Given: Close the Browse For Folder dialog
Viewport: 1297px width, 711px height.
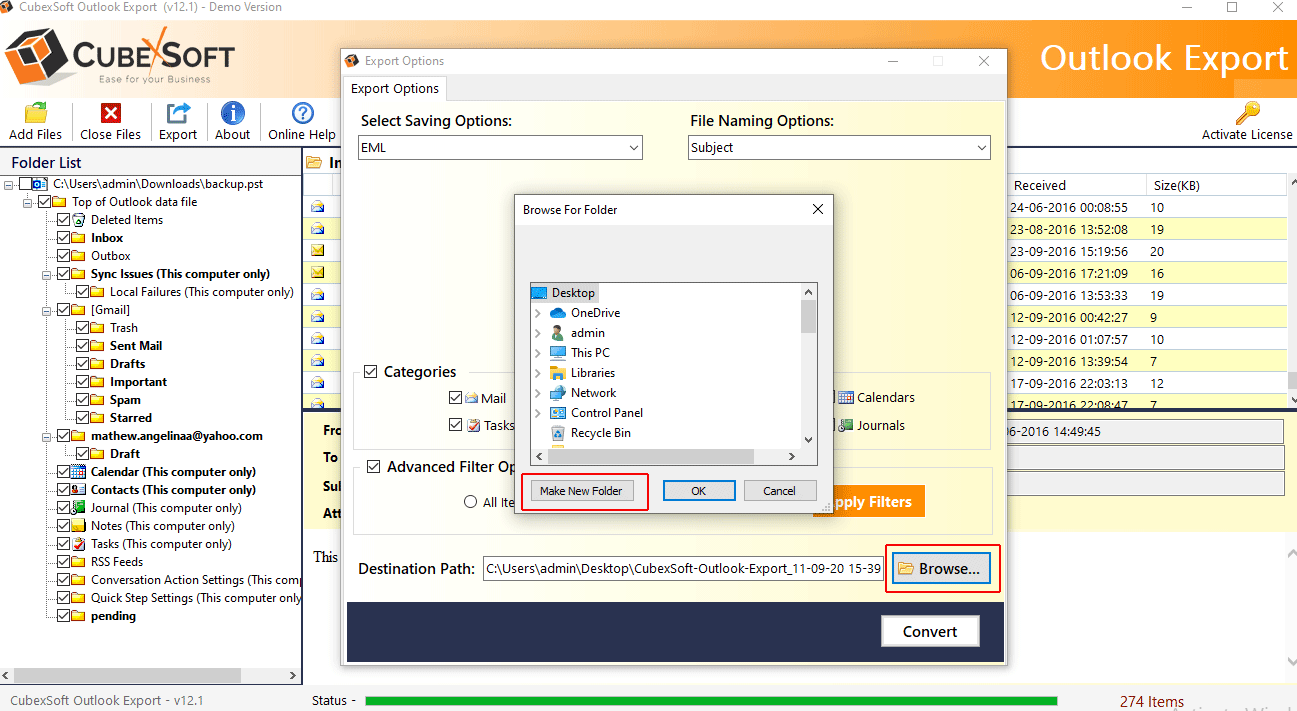Looking at the screenshot, I should click(x=818, y=210).
